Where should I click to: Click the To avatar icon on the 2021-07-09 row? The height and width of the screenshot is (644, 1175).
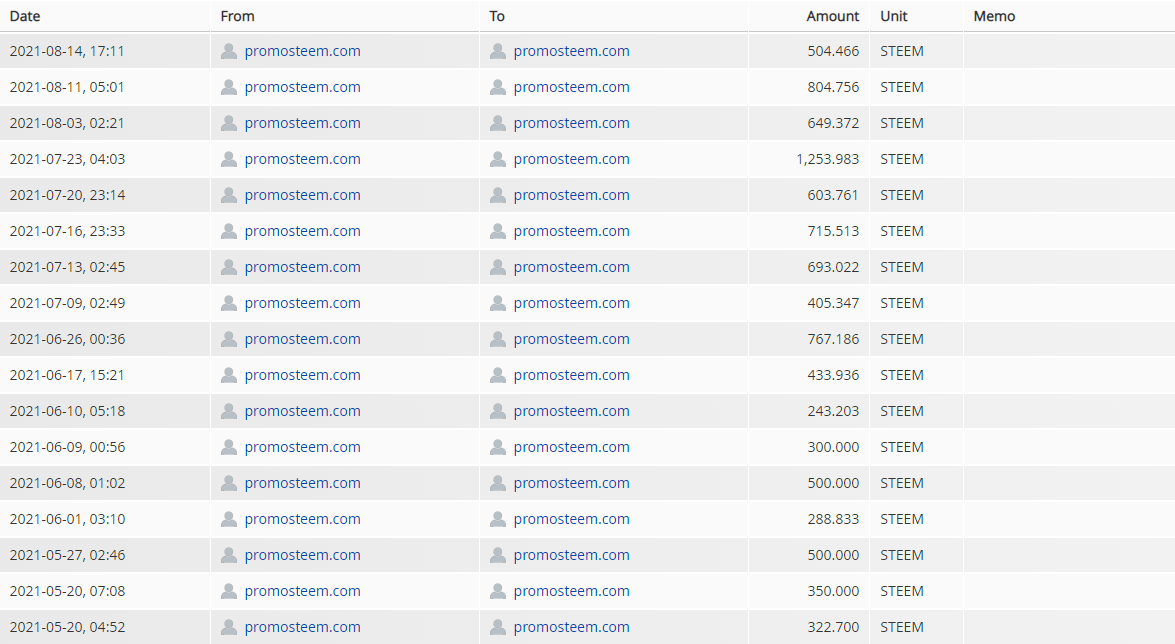pos(497,303)
